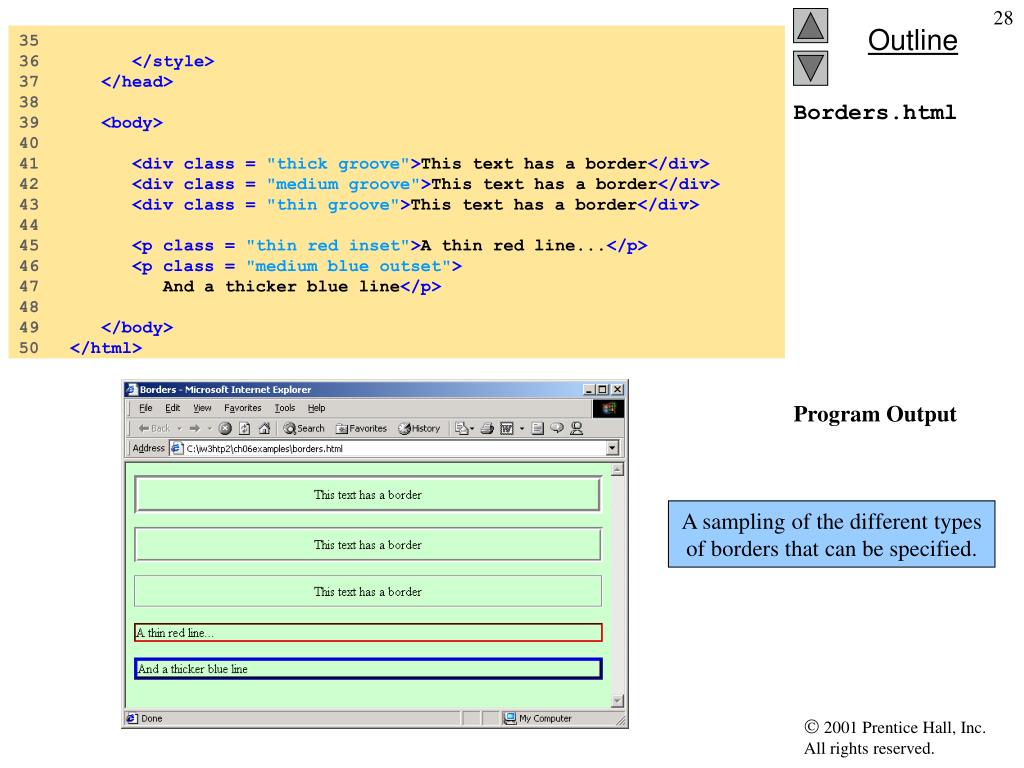Click the Messenger person icon

577,428
